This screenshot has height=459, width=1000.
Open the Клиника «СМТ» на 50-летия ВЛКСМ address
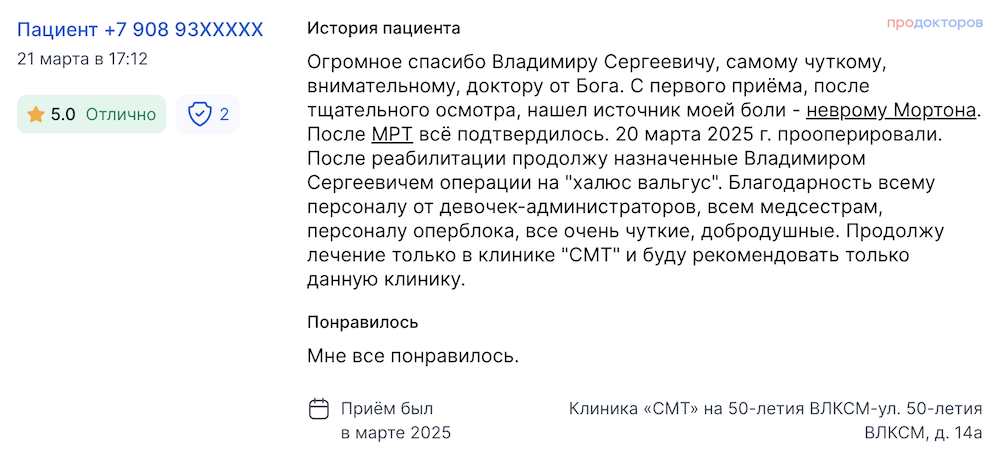pyautogui.click(x=776, y=420)
